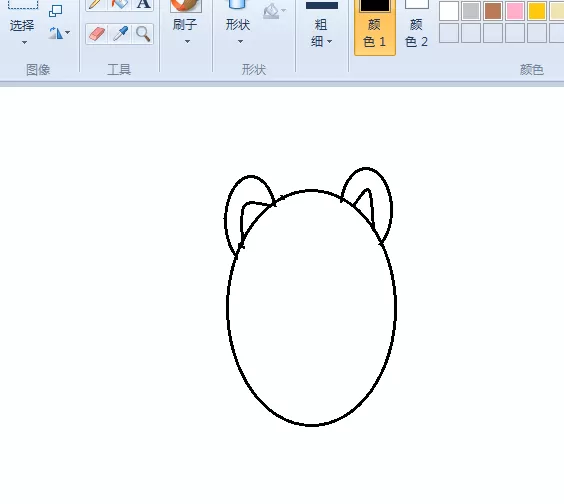
Task: Select the Magnifier tool
Action: click(x=143, y=34)
